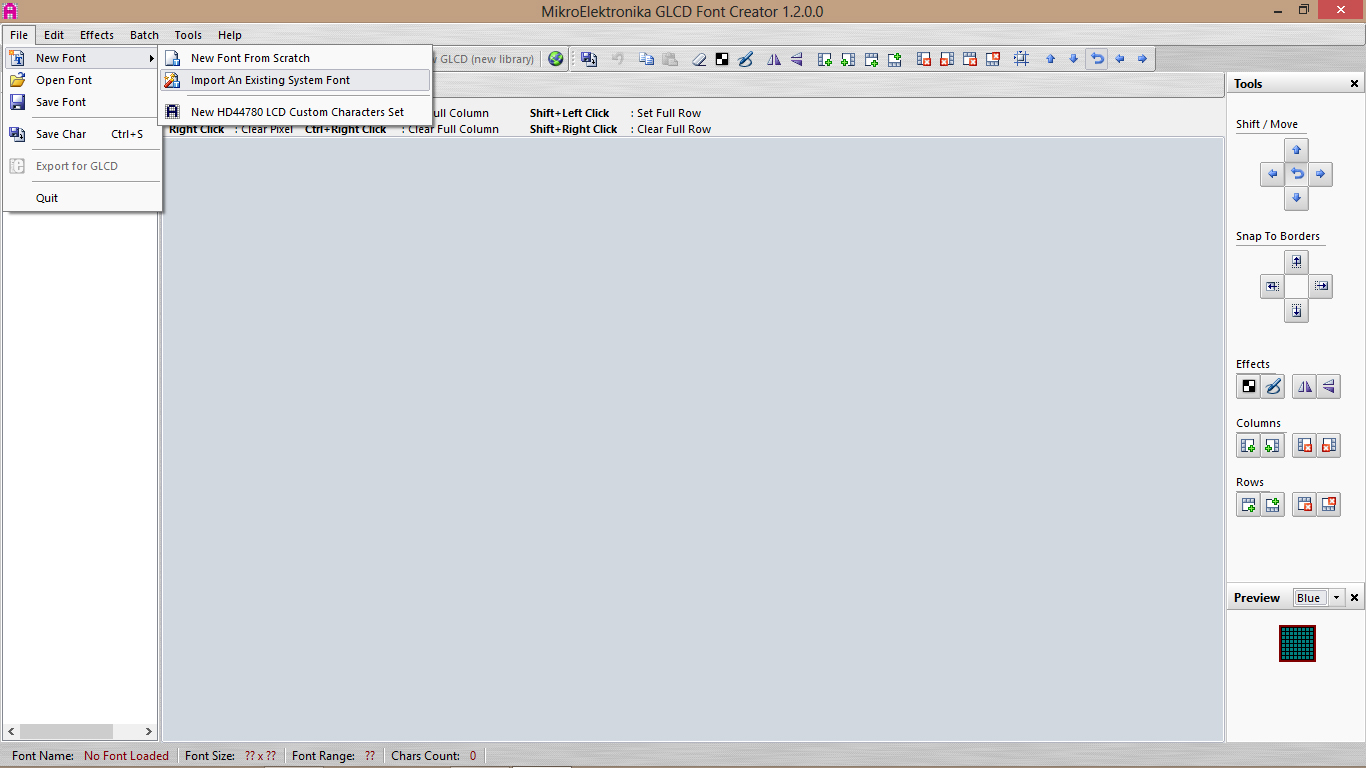
Task: Choose Save Char menu entry
Action: tap(82, 134)
